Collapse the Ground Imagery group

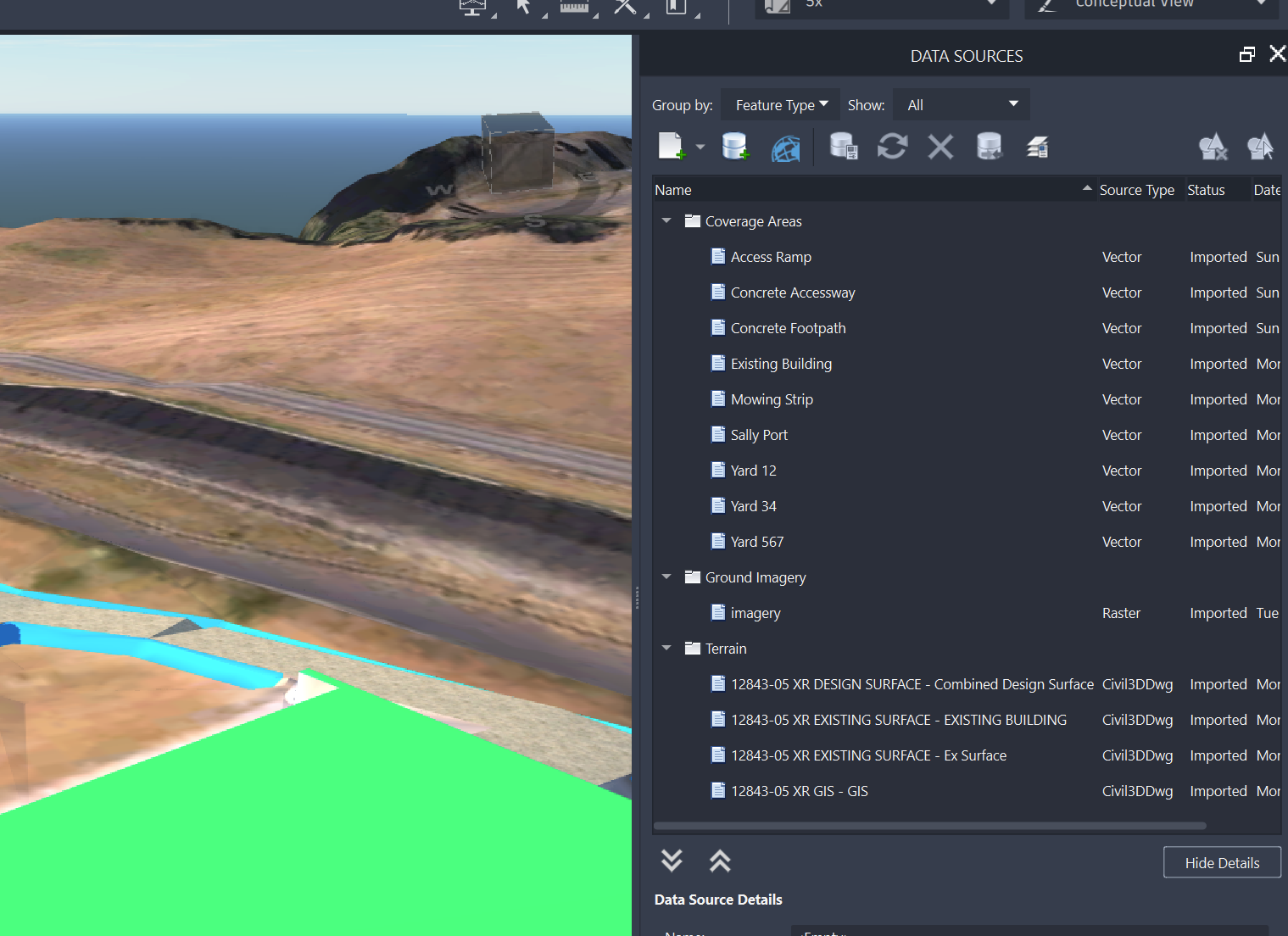[666, 577]
